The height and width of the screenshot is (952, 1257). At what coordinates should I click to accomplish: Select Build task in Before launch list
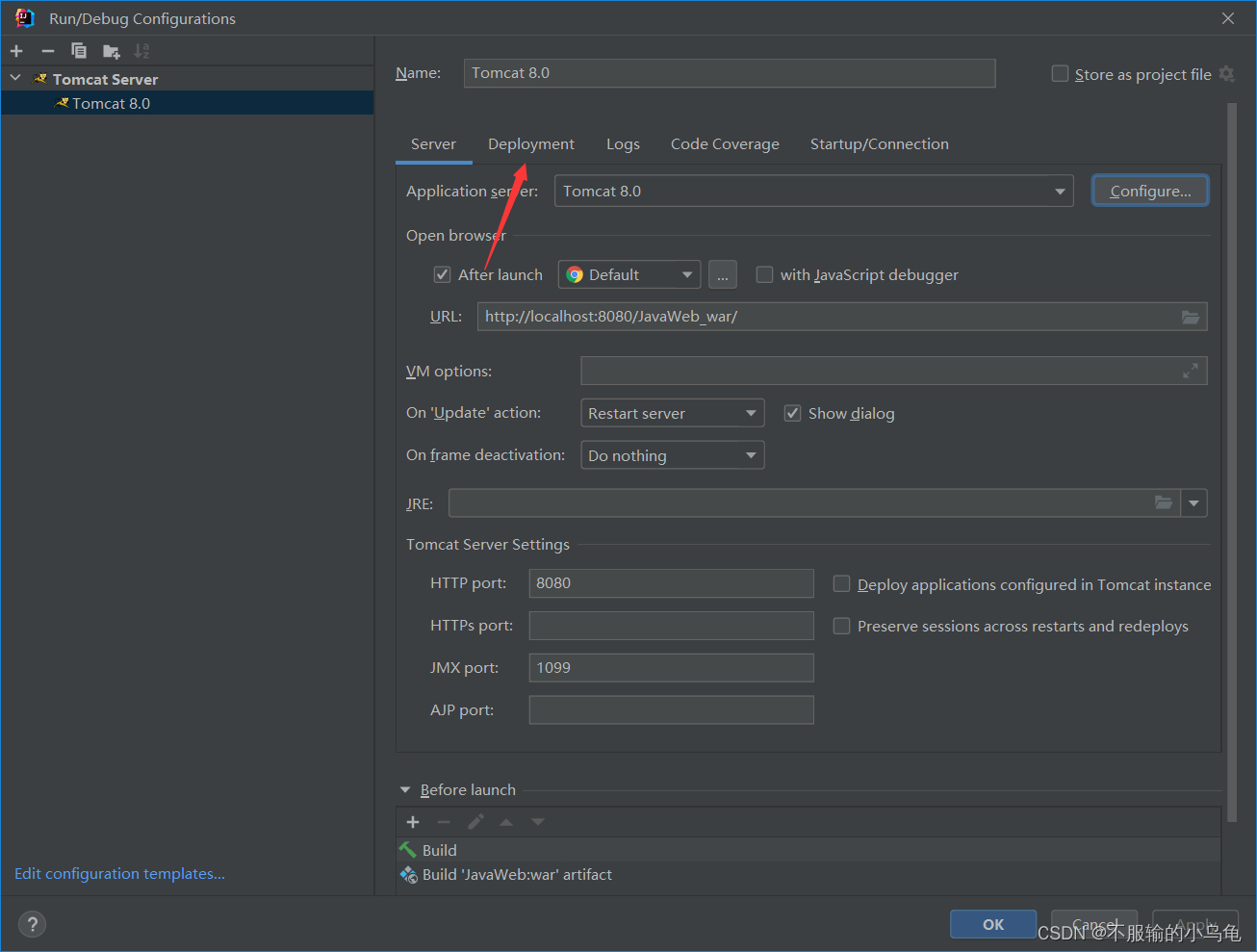[x=808, y=850]
